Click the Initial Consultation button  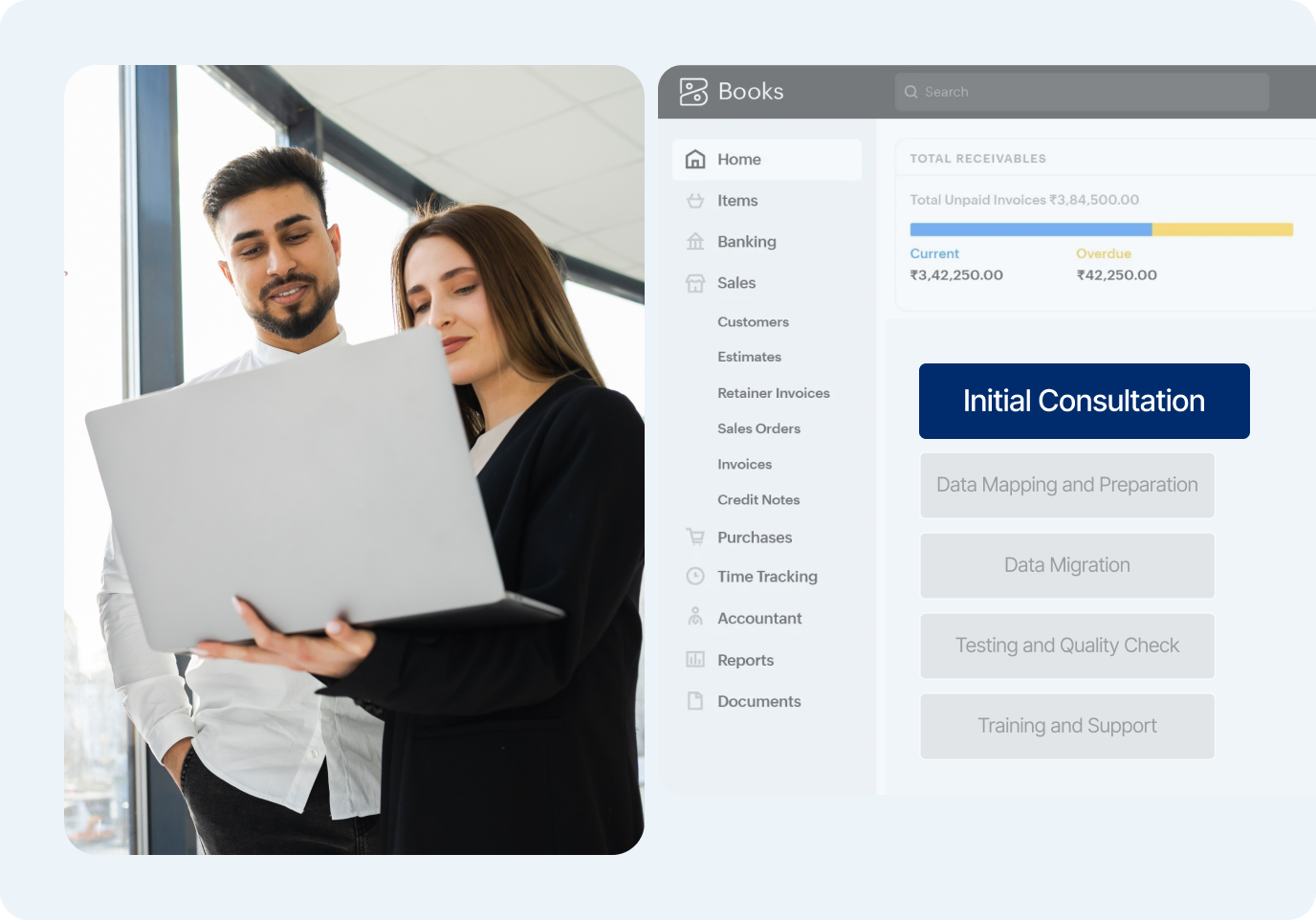click(1084, 401)
